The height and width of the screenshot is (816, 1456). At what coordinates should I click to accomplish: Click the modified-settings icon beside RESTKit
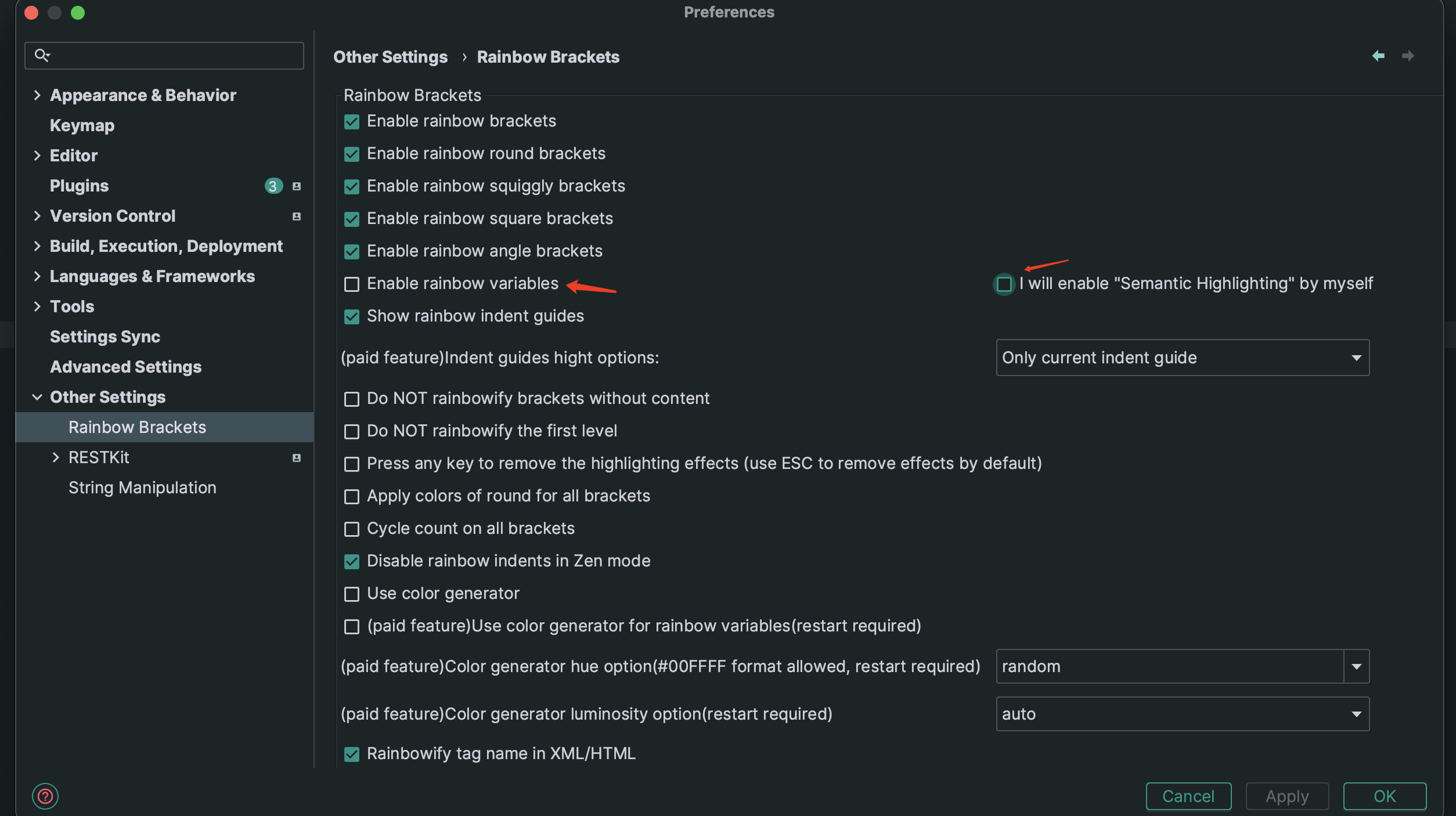[x=296, y=457]
